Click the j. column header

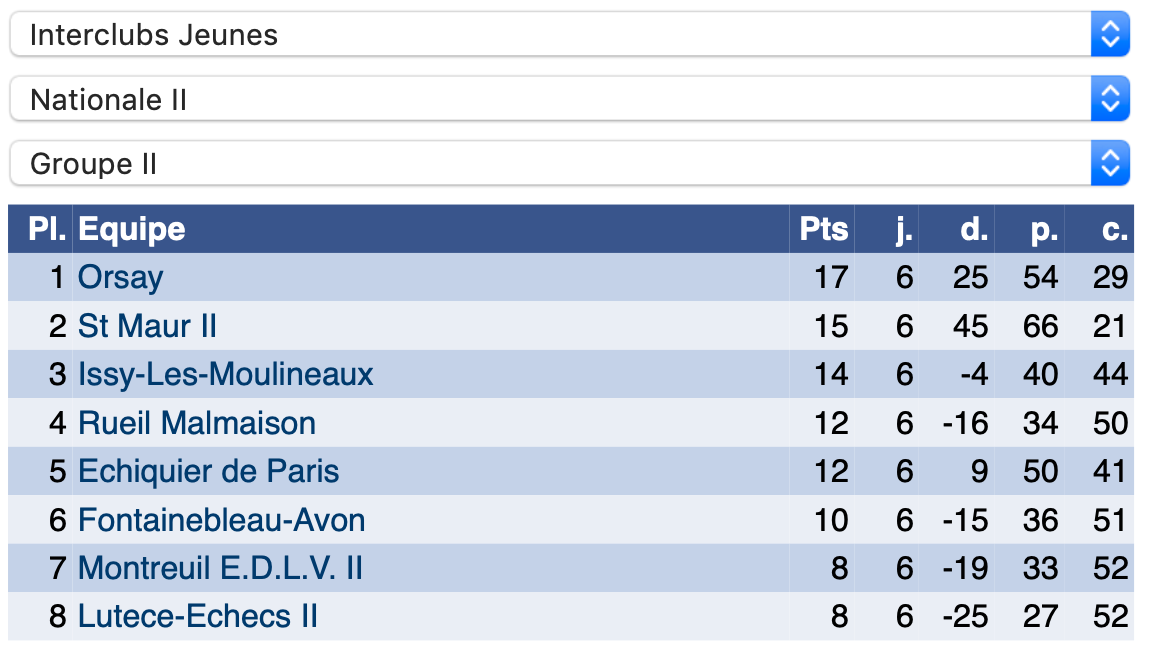tap(904, 229)
